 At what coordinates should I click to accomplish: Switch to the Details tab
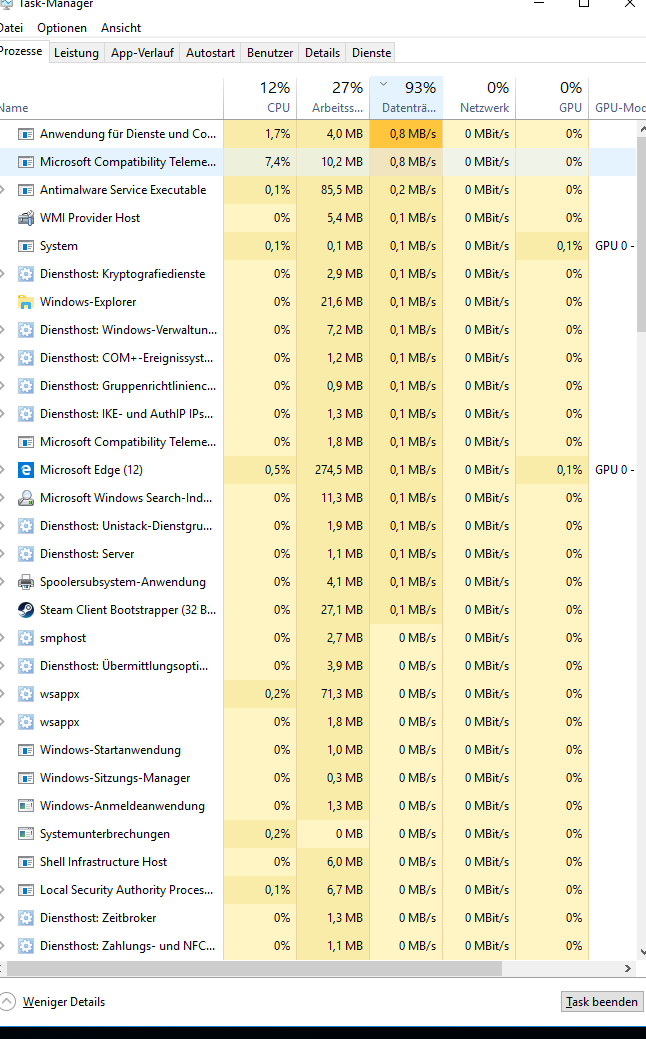coord(323,53)
